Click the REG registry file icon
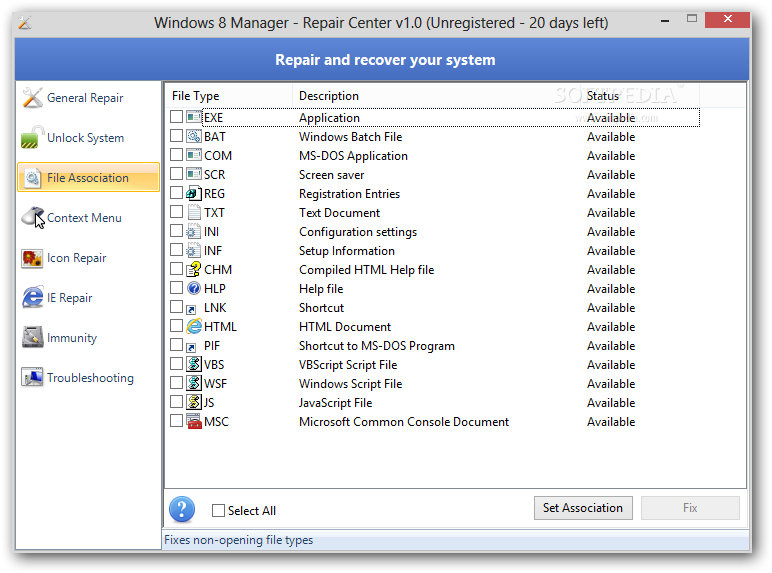 (194, 193)
